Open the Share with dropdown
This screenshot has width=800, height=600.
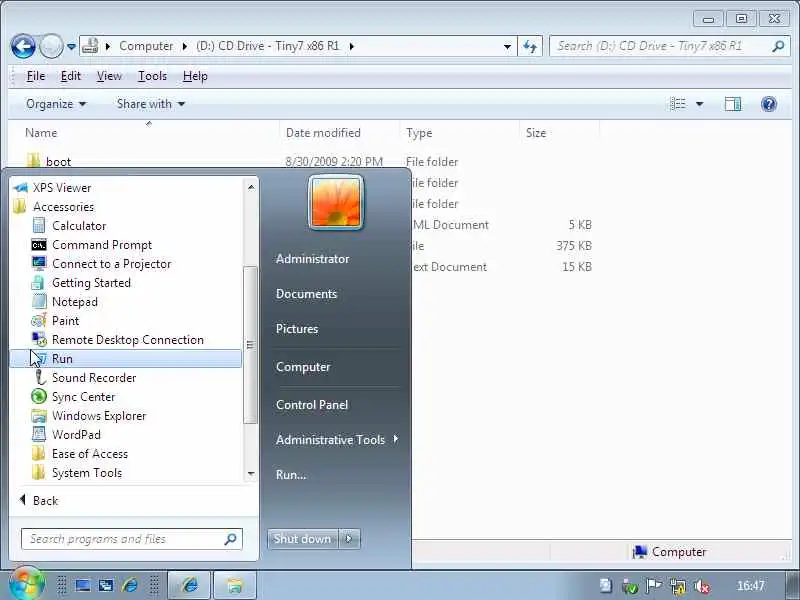tap(151, 104)
